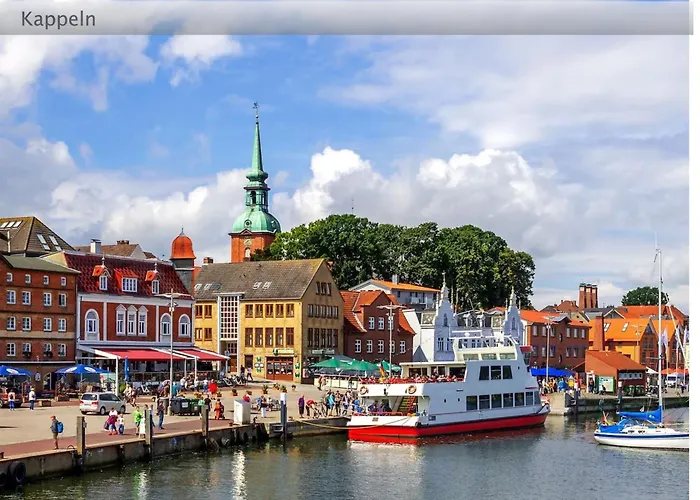This screenshot has height=500, width=700.
Task: Click the blue umbrella at left edge
Action: coord(12,372)
